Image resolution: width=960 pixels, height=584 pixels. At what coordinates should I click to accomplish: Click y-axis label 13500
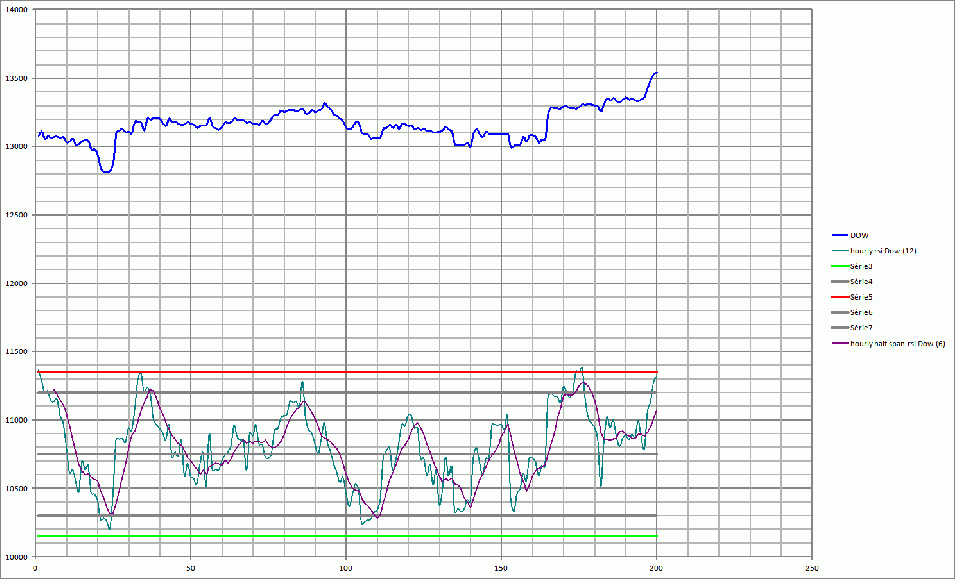(17, 78)
